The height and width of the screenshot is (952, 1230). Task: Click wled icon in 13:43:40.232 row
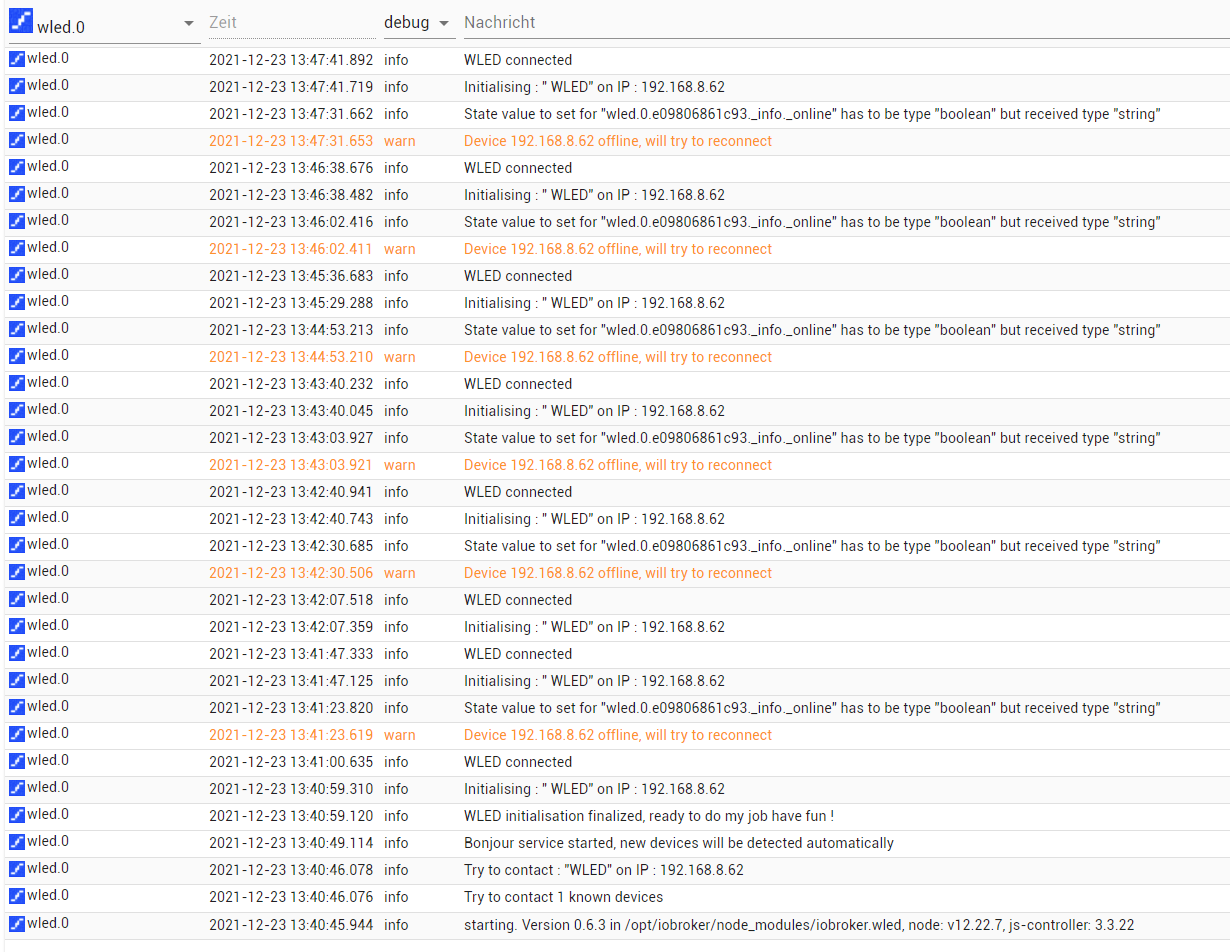click(x=17, y=383)
